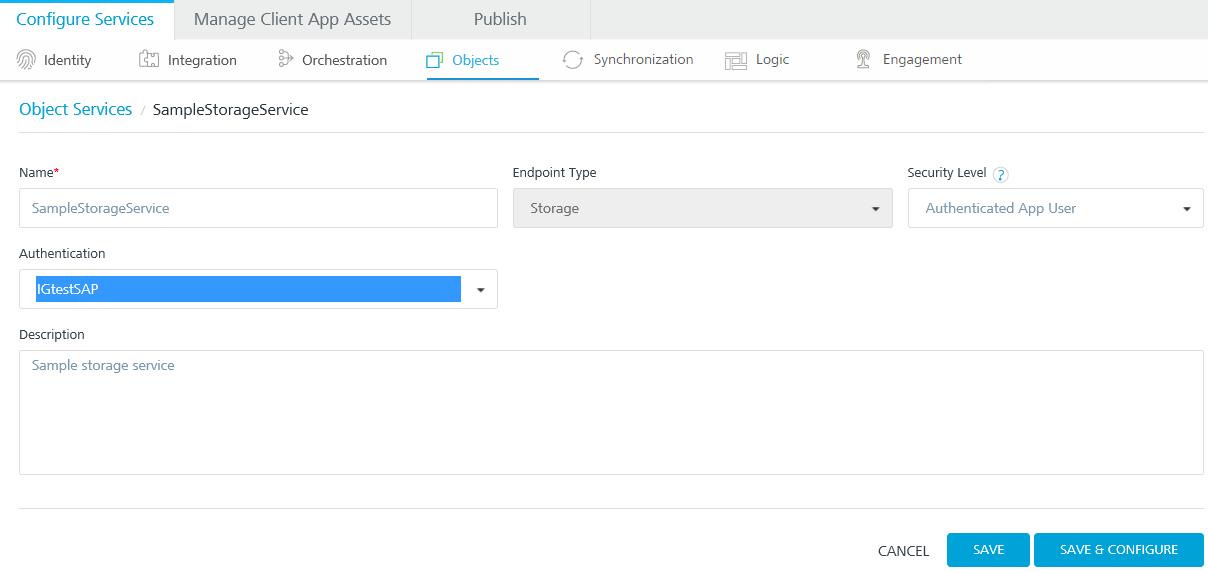Switch to Manage Client App Assets tab

coord(292,20)
